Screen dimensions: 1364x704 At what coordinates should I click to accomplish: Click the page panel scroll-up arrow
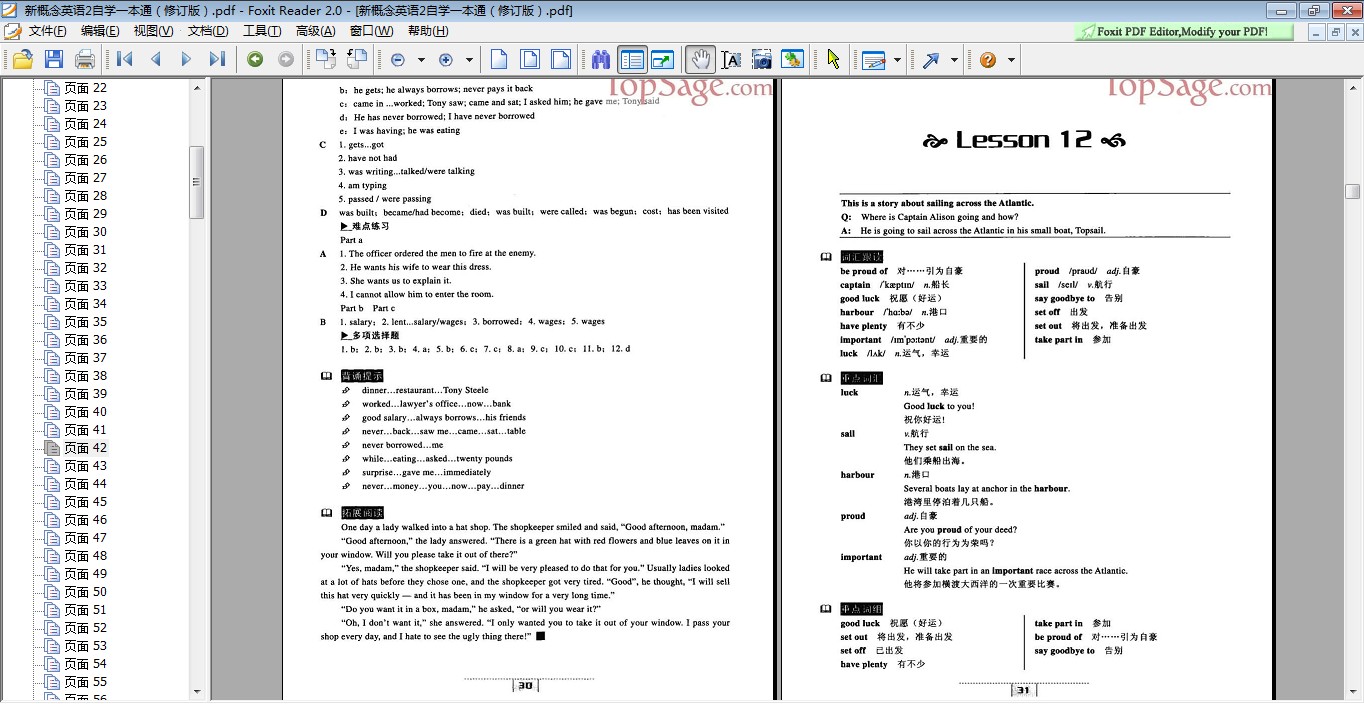point(197,88)
